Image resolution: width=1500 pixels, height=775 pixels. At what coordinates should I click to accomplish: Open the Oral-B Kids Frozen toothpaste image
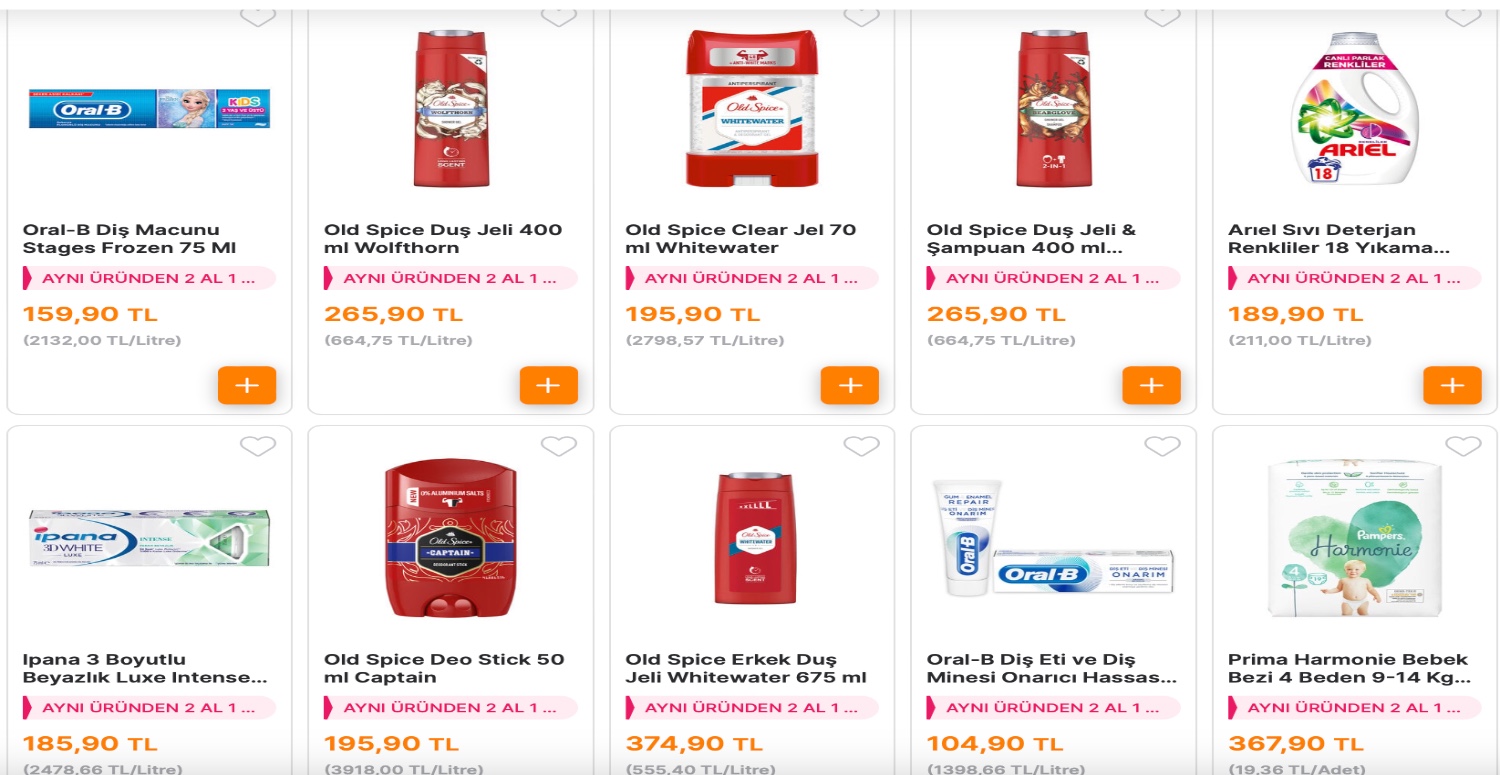click(149, 108)
